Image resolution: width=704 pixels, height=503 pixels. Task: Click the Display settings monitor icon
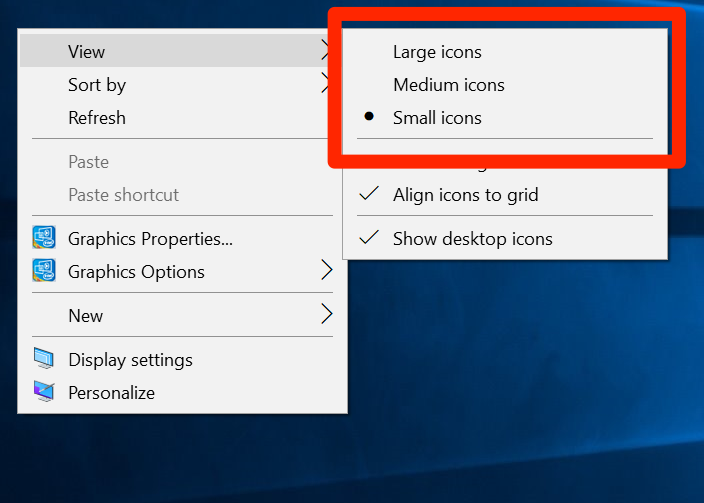click(44, 358)
